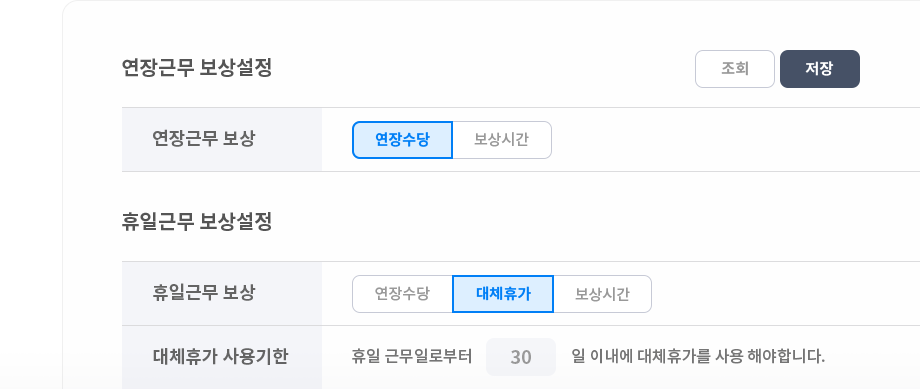Choose 연장수당 in the 휴일근무 보상 row
The height and width of the screenshot is (389, 920).
[x=402, y=294]
